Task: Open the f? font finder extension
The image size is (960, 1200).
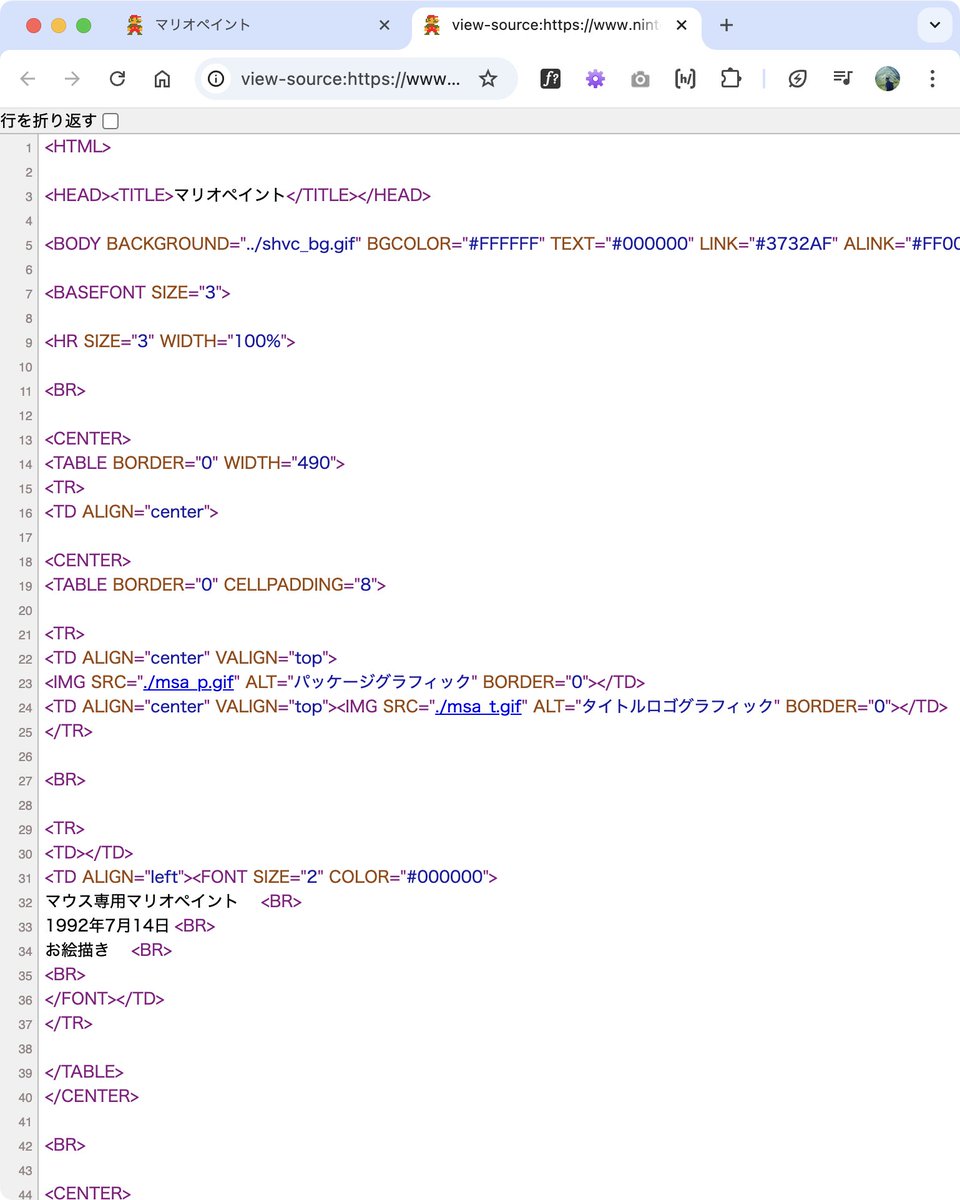Action: [550, 79]
